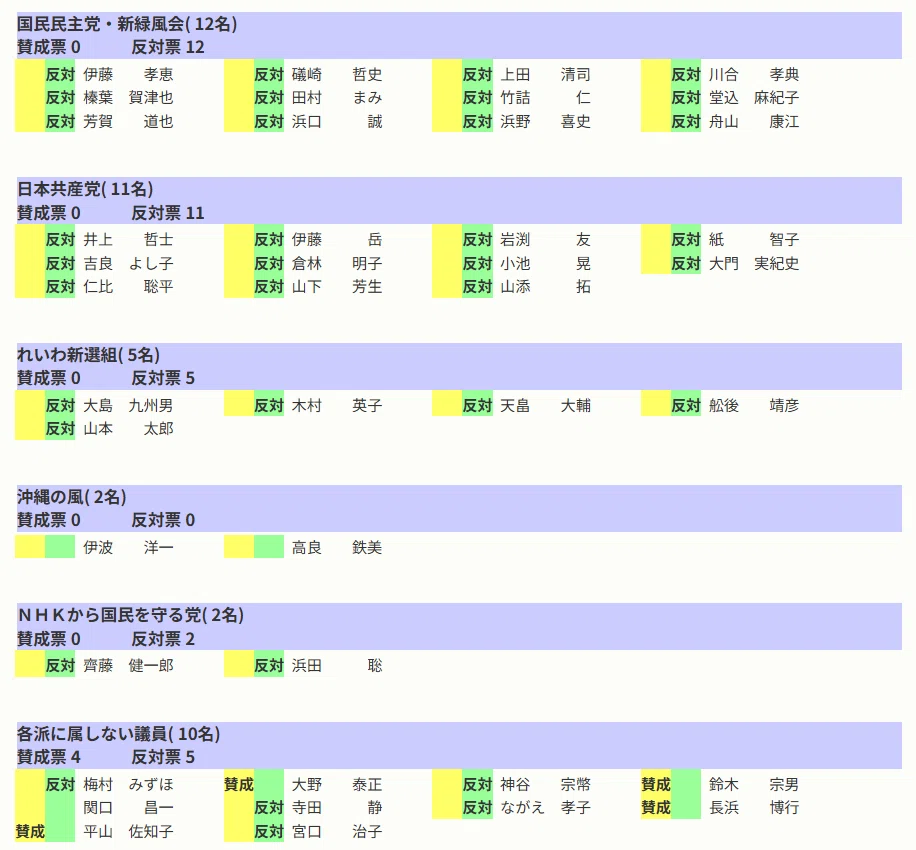Select member name 田村 まみ

[336, 98]
